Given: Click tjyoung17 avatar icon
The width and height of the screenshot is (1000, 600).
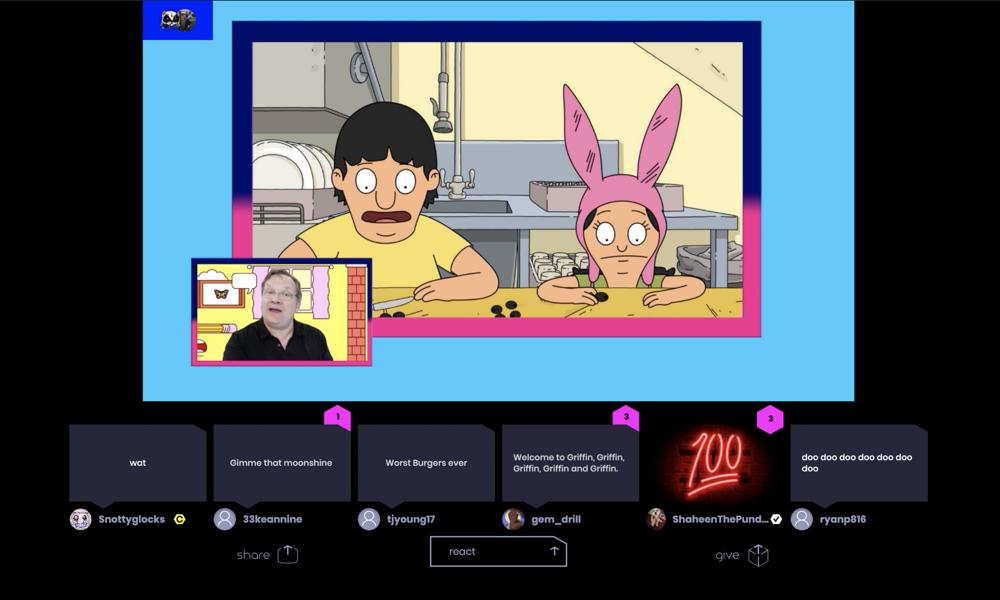Looking at the screenshot, I should [x=369, y=519].
